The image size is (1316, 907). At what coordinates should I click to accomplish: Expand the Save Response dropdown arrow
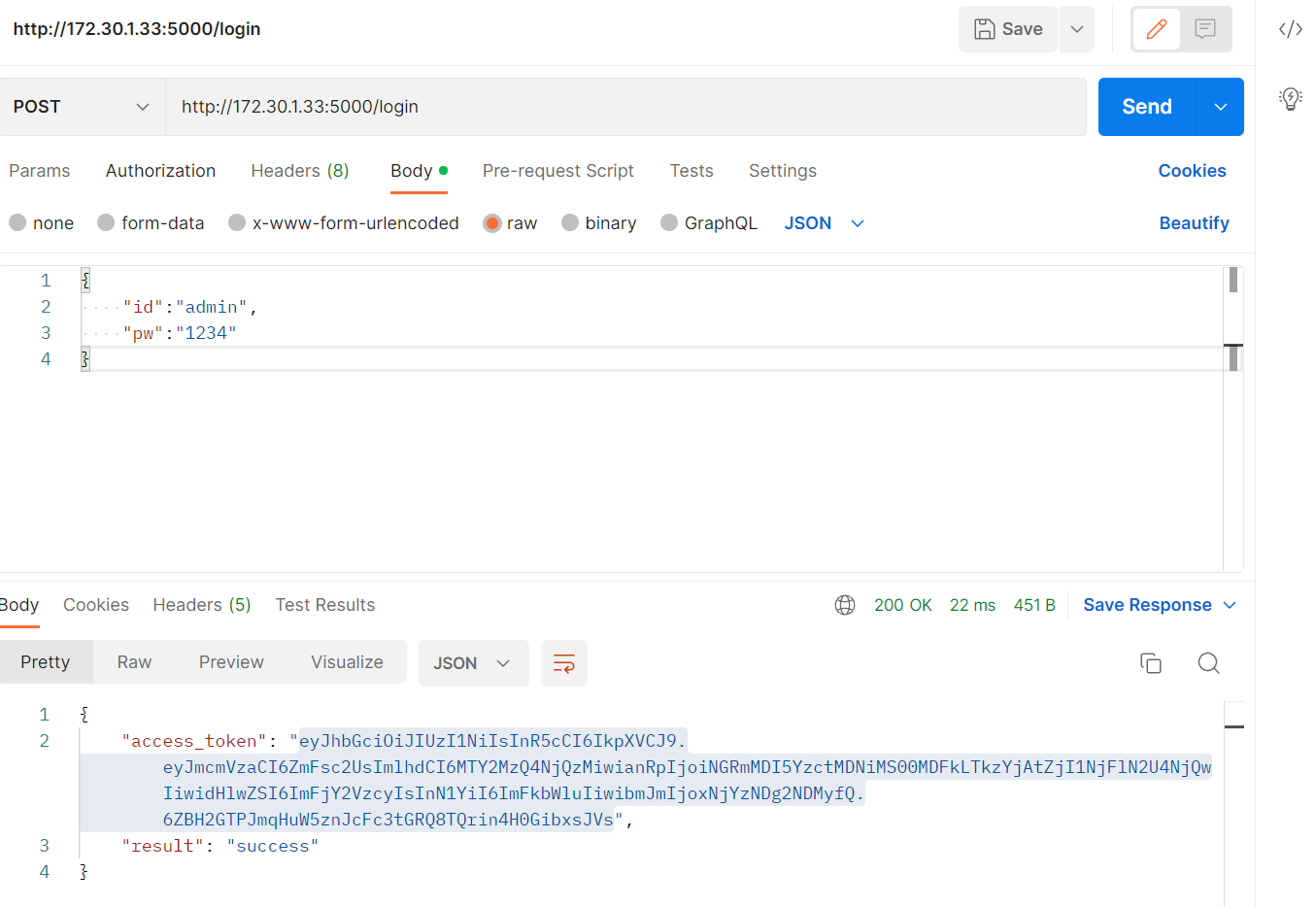click(1230, 605)
